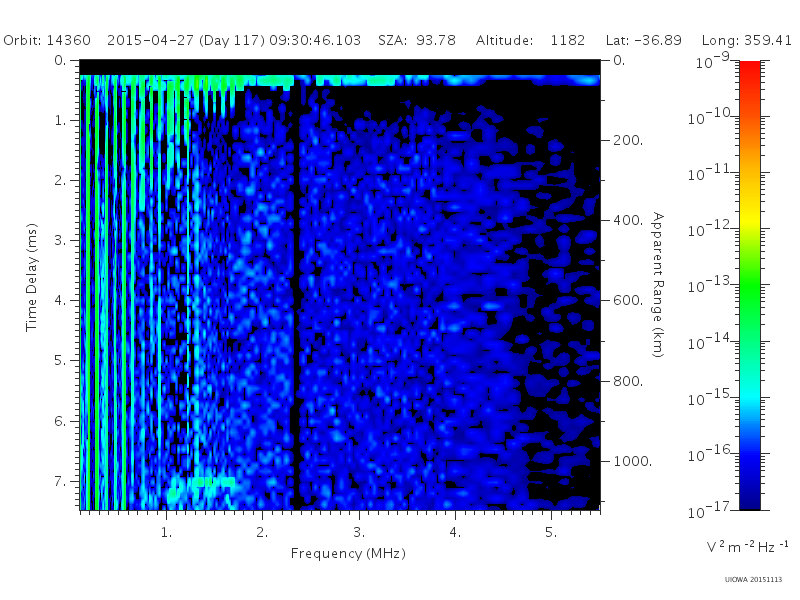
Task: Click the Apparent Range (km) axis label
Action: coord(658,285)
